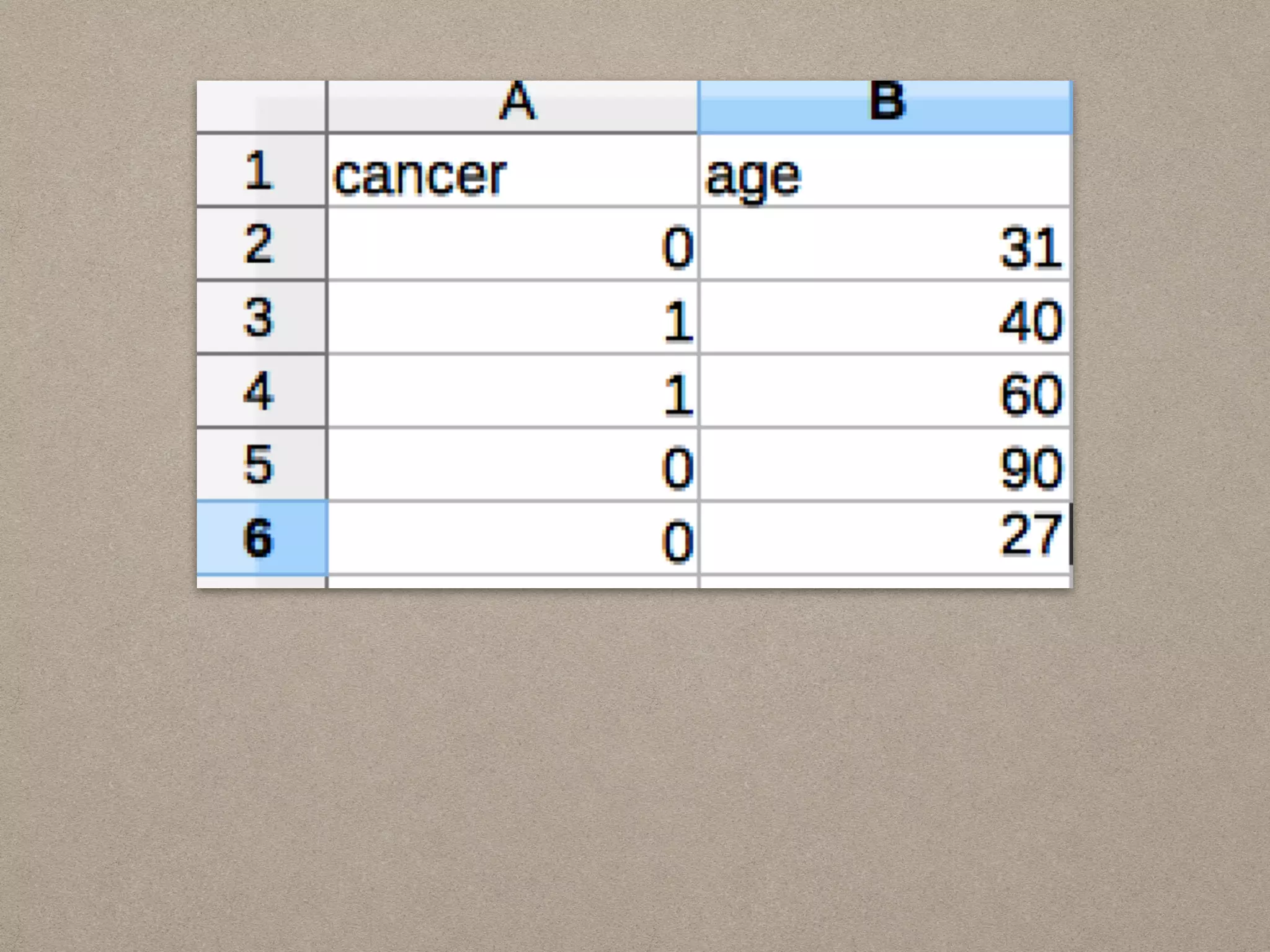The height and width of the screenshot is (952, 1270).
Task: Select the highlighted column B header
Action: (885, 106)
